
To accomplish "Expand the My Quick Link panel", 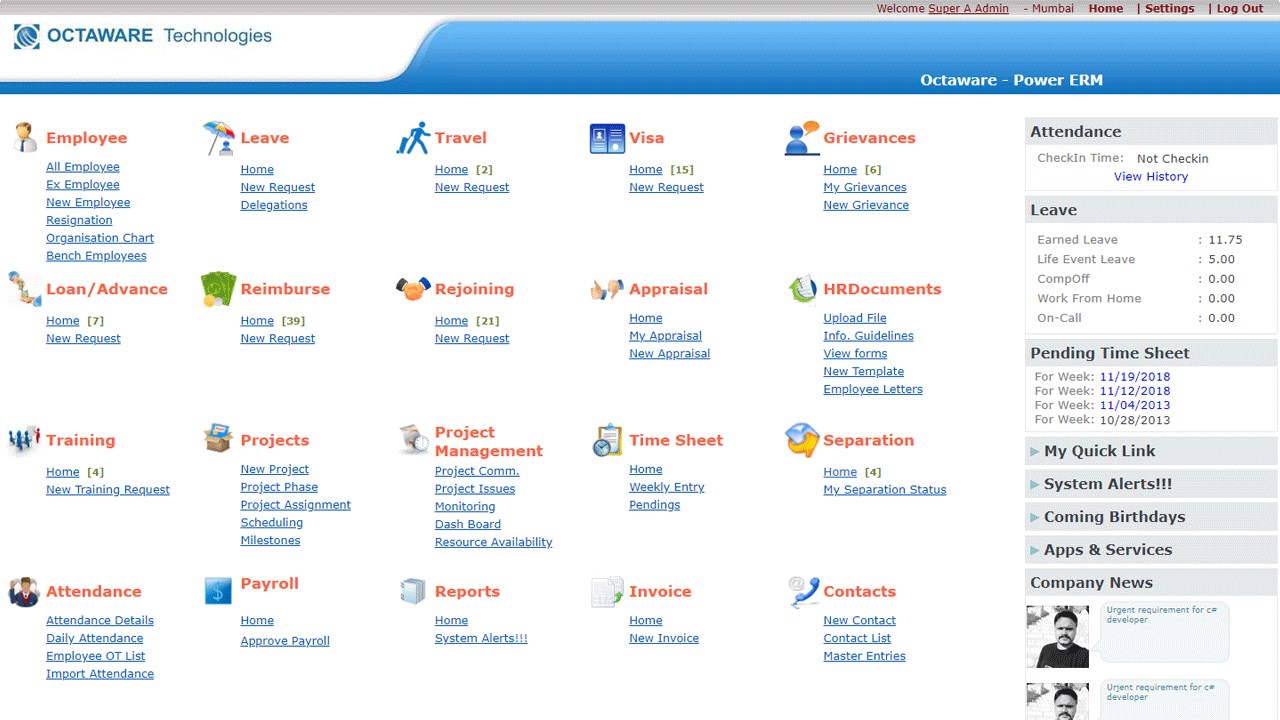I will pyautogui.click(x=1151, y=451).
